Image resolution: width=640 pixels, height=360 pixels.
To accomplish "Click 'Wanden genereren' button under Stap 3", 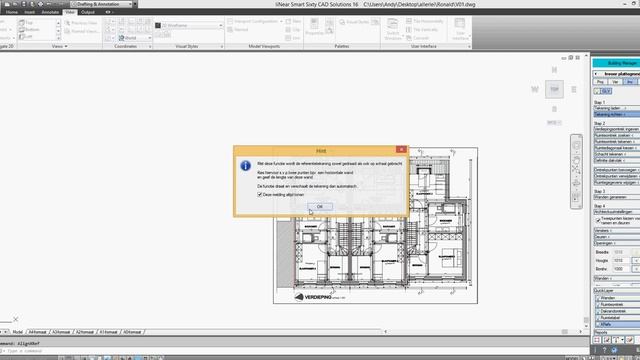I will 616,197.
